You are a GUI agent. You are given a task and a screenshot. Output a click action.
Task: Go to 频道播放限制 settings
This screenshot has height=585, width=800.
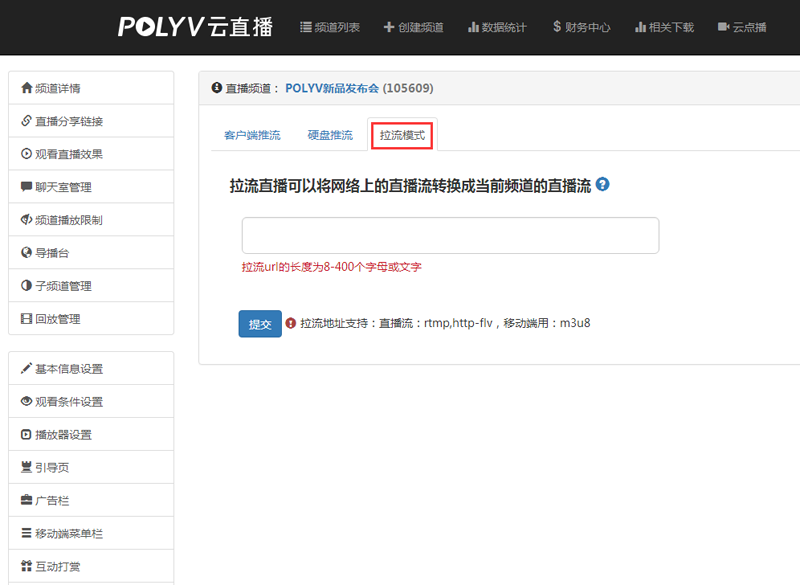pyautogui.click(x=69, y=220)
